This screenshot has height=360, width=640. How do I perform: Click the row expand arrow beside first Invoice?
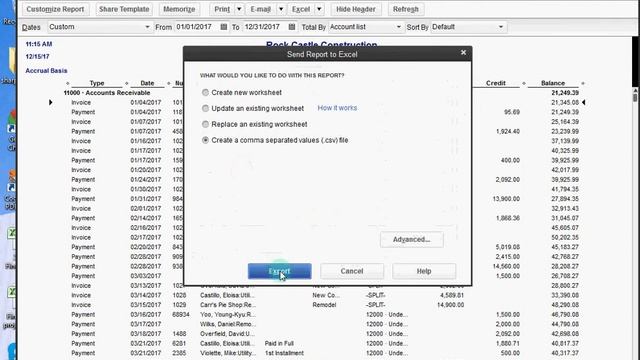(51, 102)
